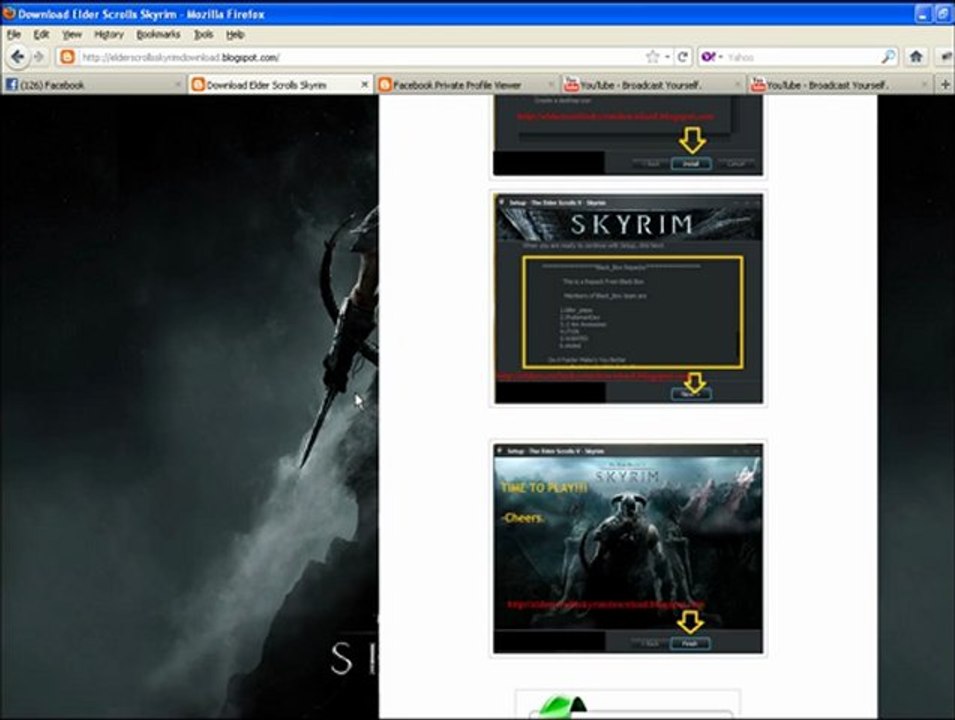955x720 pixels.
Task: Open the View menu
Action: click(x=71, y=35)
